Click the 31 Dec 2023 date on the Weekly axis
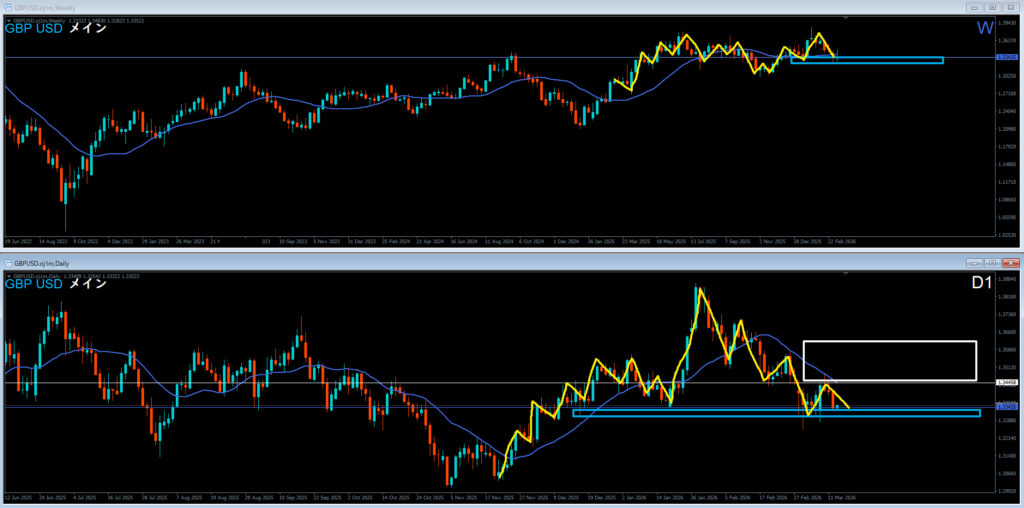The height and width of the screenshot is (508, 1024). pyautogui.click(x=361, y=241)
